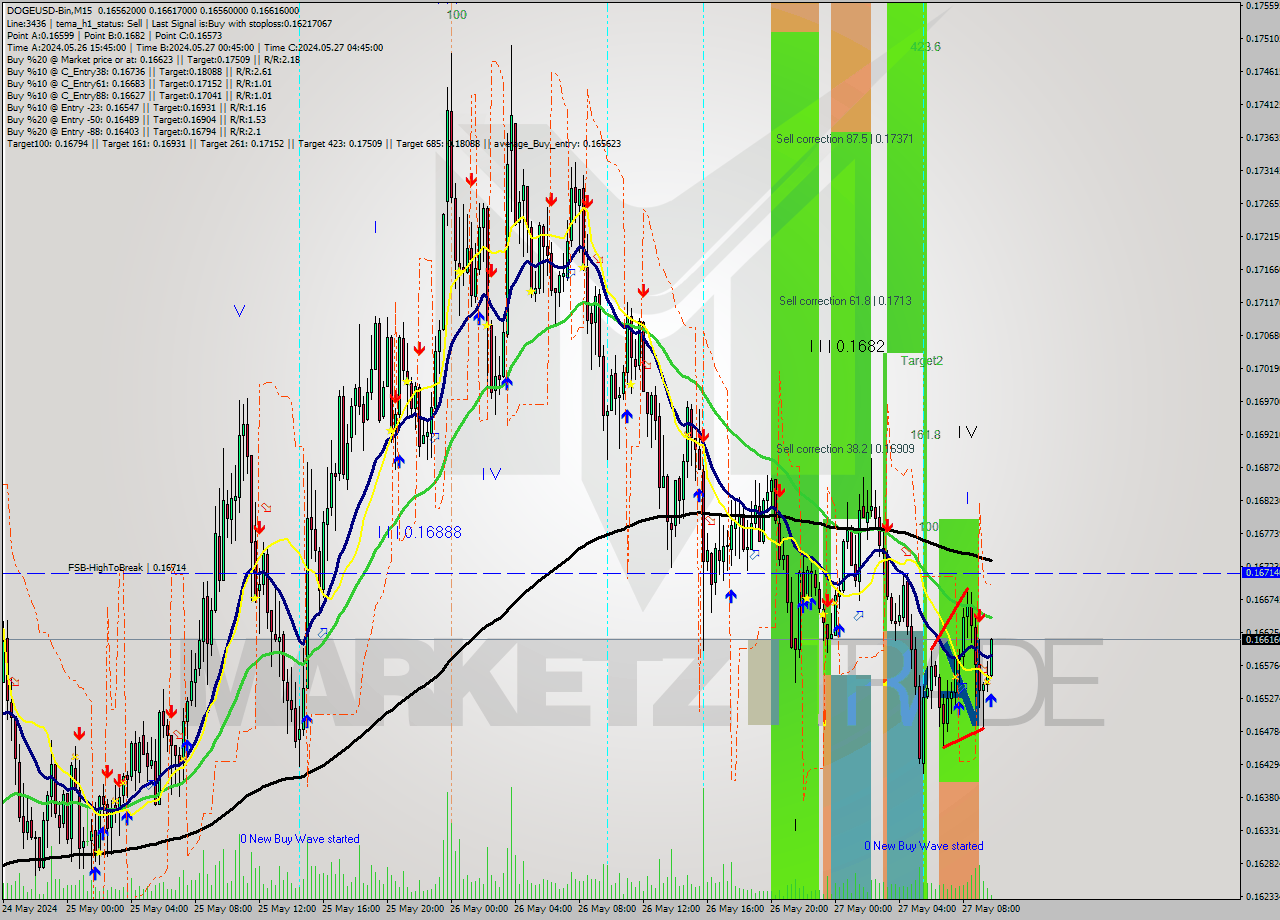This screenshot has width=1280, height=920.
Task: Select the 25 May 16:00 time label
Action: [350, 909]
